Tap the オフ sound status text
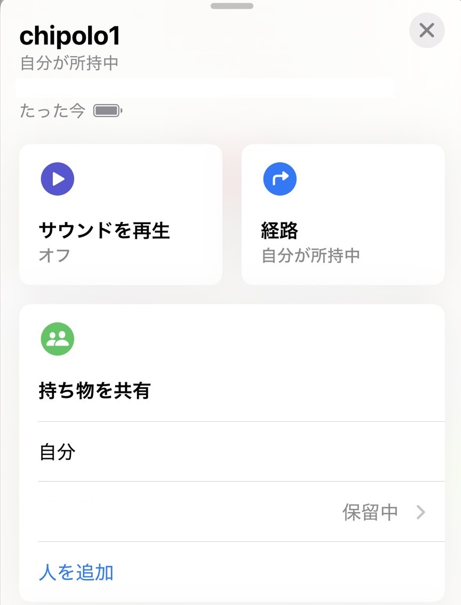 [x=54, y=255]
